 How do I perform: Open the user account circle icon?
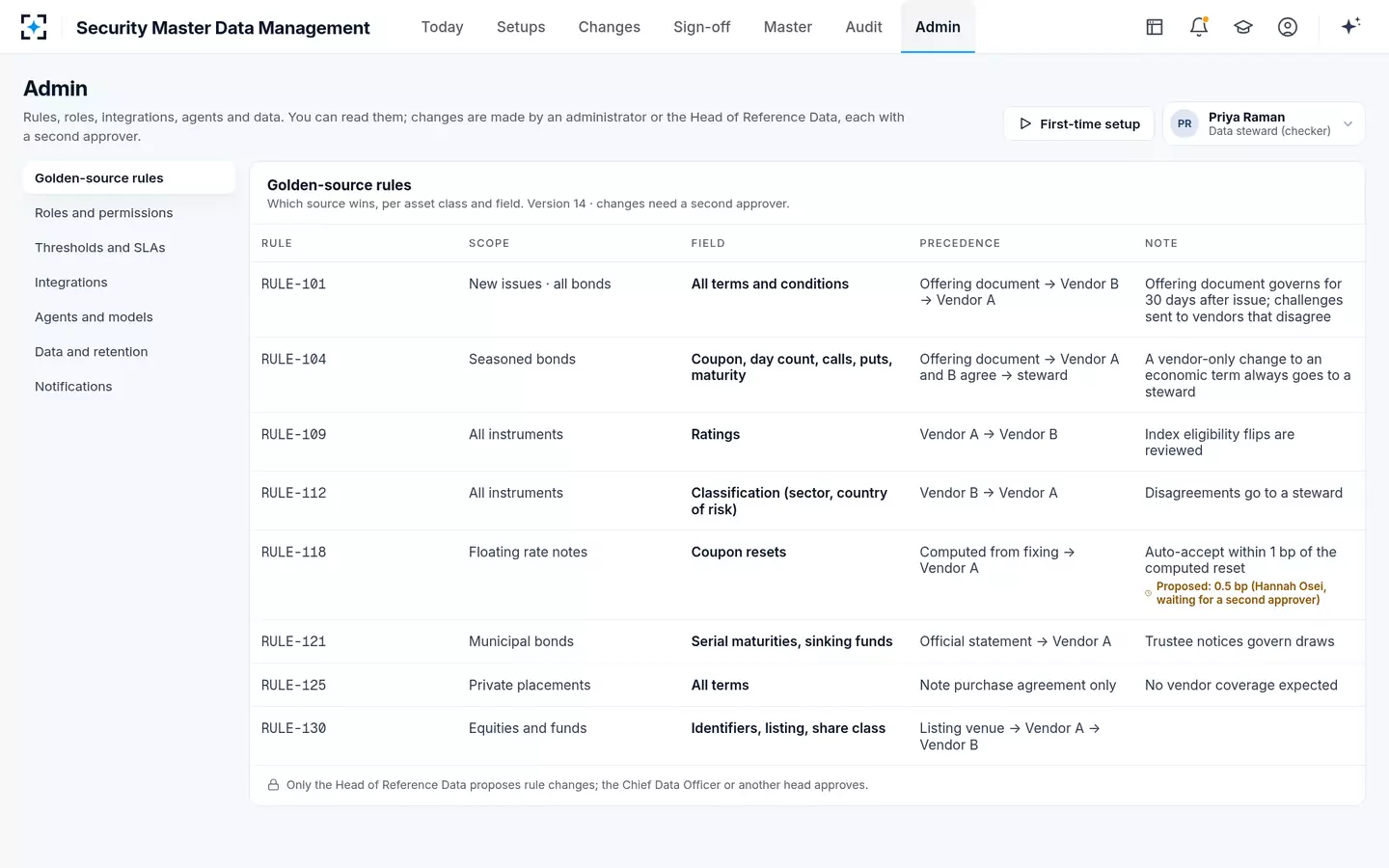click(x=1288, y=27)
